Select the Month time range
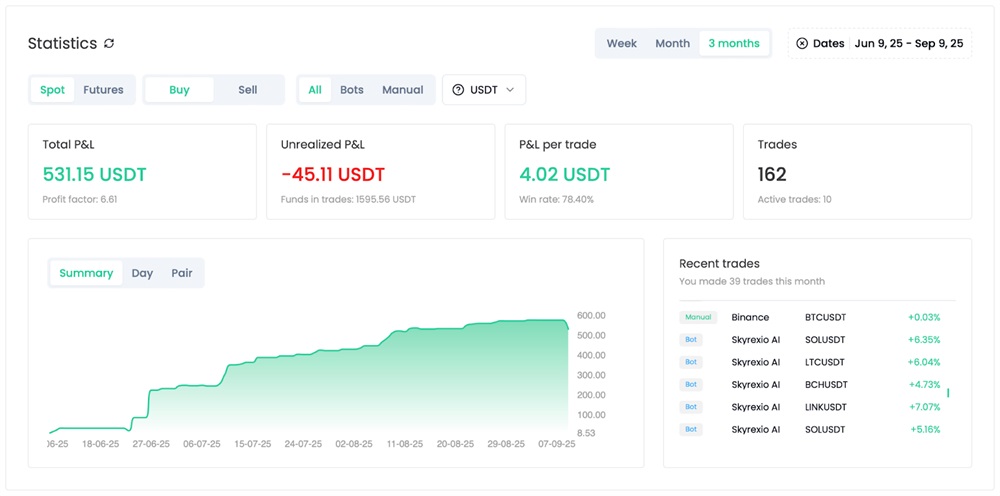 coord(673,43)
